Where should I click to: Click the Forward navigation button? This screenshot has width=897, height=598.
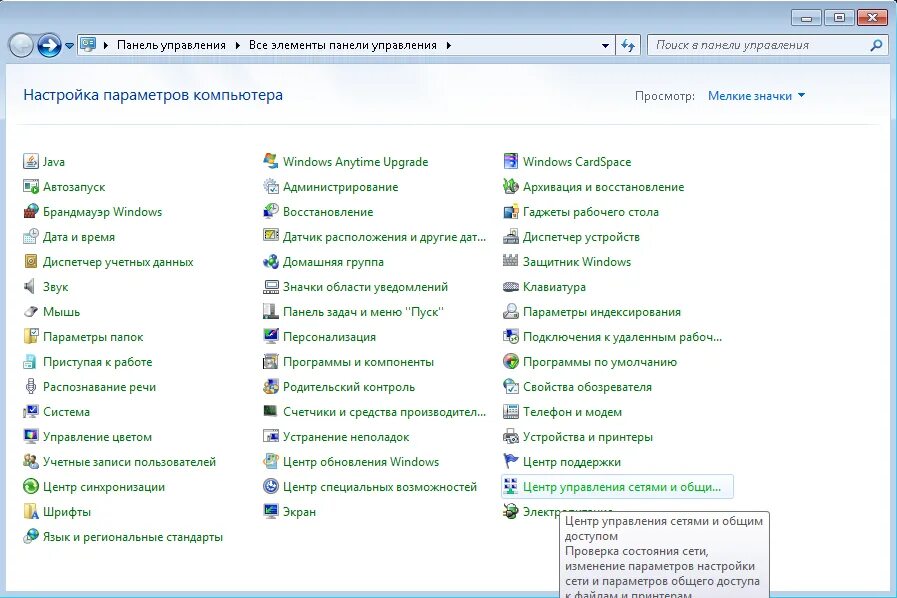(49, 45)
